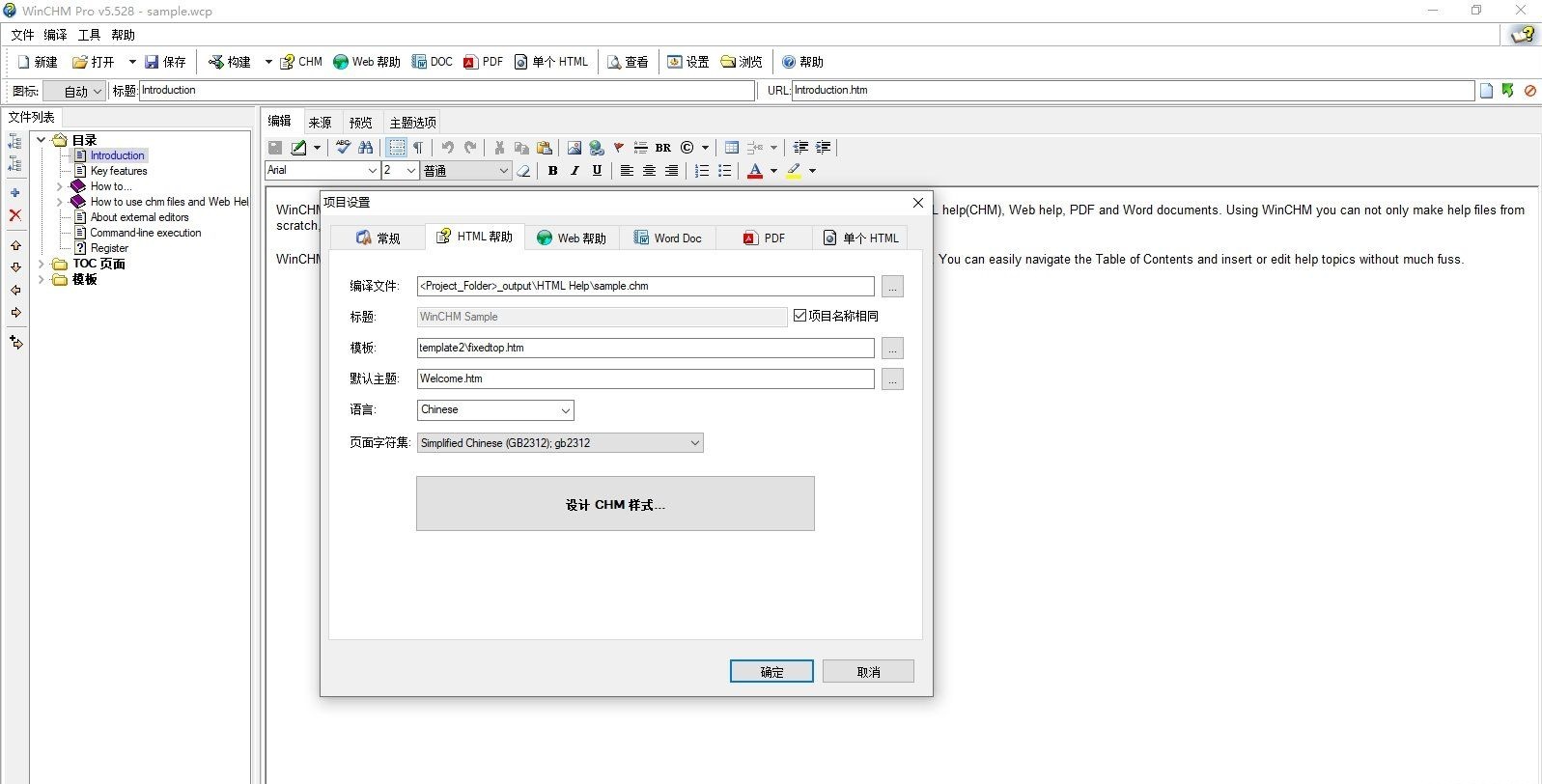The width and height of the screenshot is (1542, 784).
Task: Toggle left text alignment
Action: click(627, 171)
